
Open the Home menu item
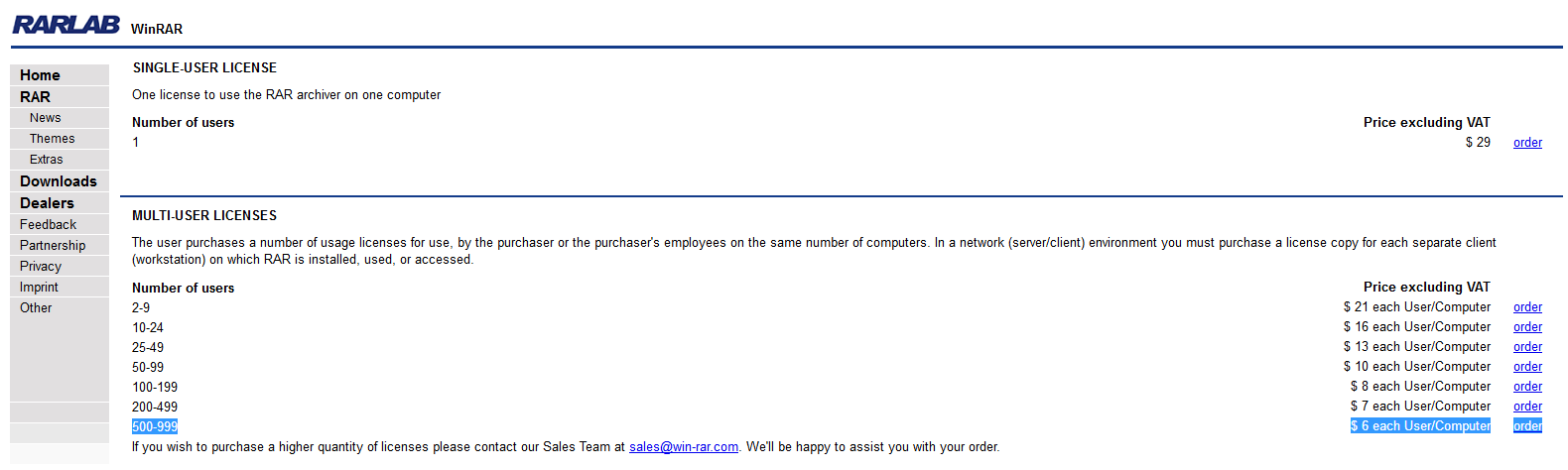[40, 75]
